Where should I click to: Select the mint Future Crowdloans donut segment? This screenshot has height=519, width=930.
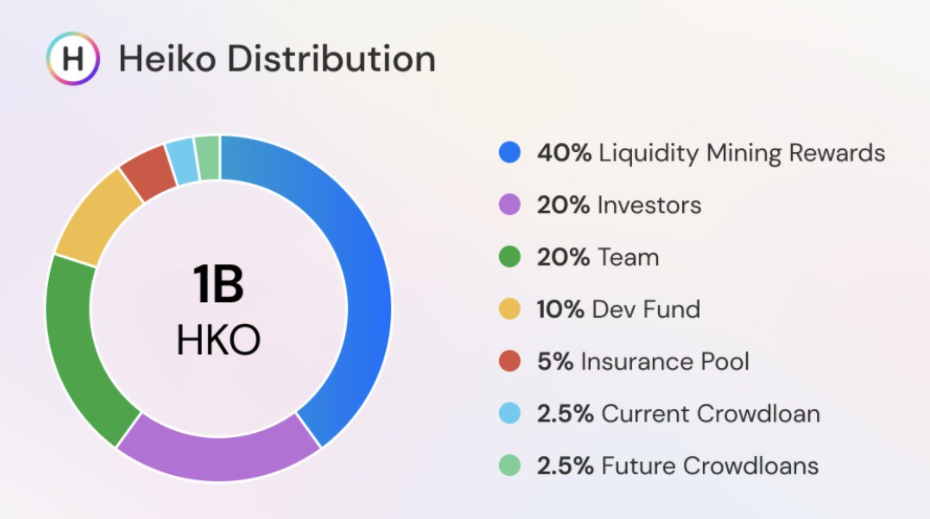click(x=208, y=158)
